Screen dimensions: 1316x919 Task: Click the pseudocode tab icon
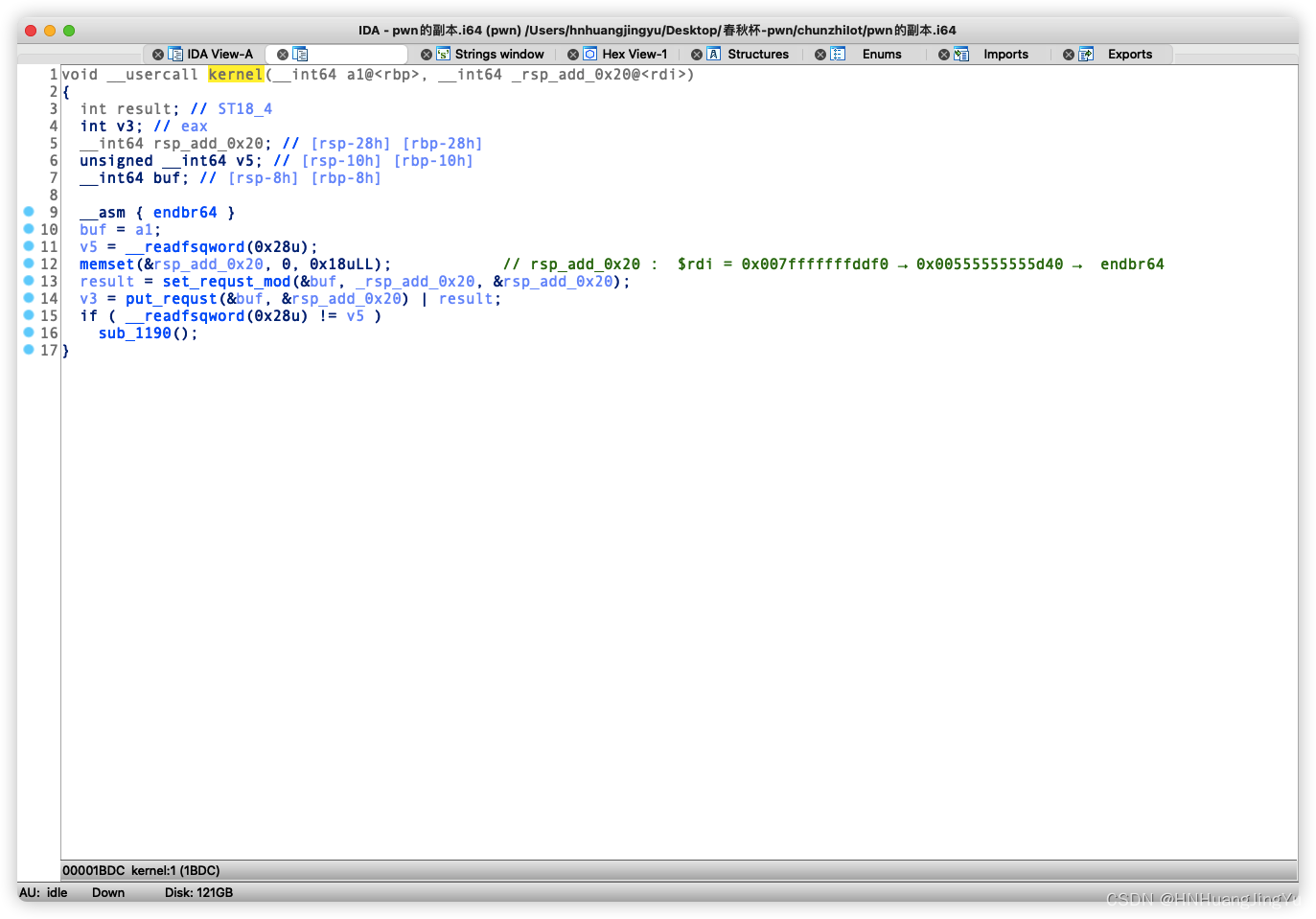tap(300, 55)
